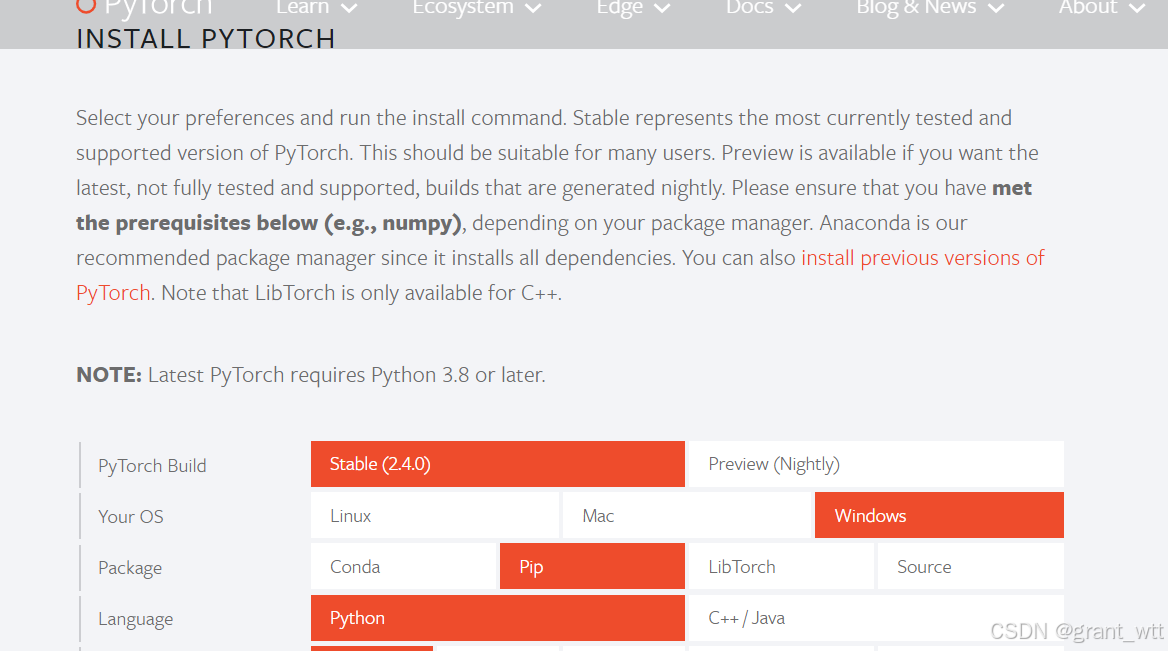Click the INSTALL PYTORCH heading

(x=205, y=39)
